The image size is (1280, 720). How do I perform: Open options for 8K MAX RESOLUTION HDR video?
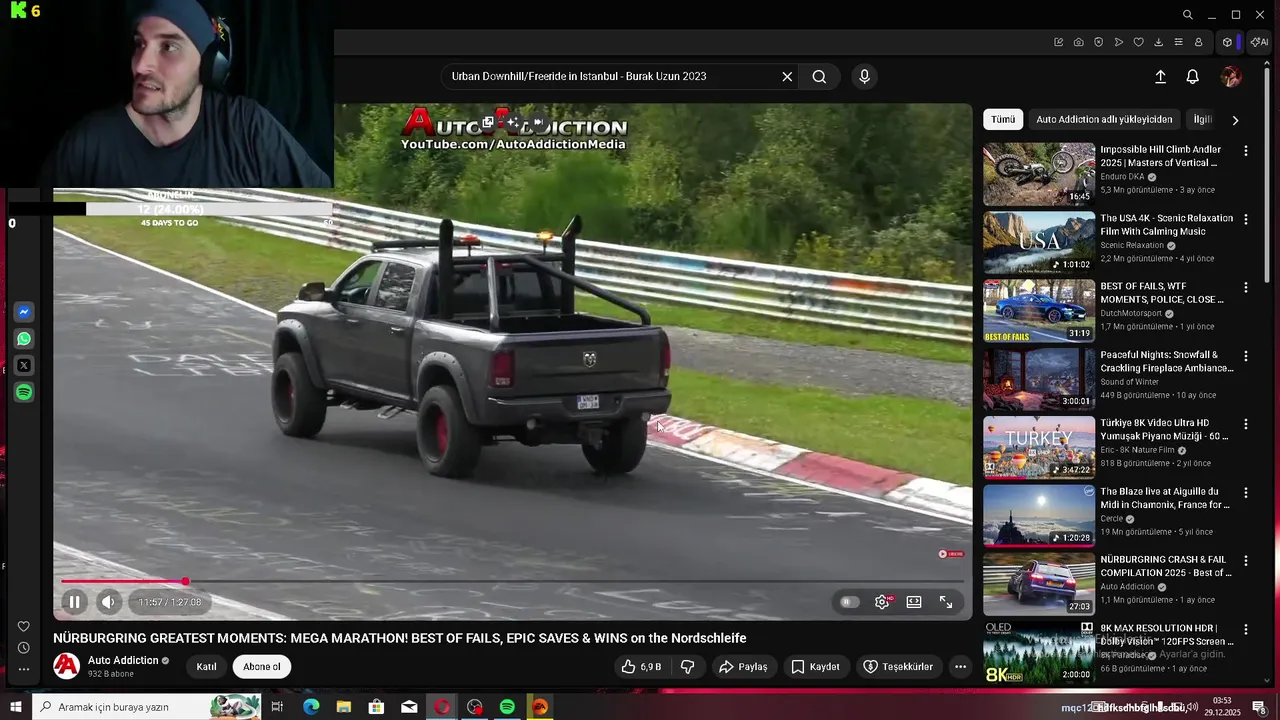pyautogui.click(x=1246, y=630)
